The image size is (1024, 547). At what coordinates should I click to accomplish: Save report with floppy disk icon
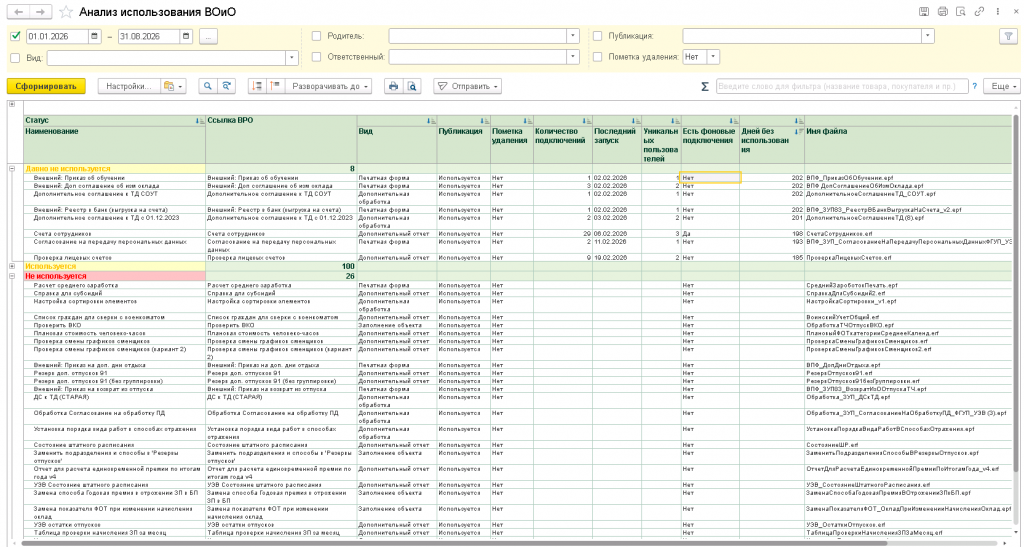click(924, 12)
